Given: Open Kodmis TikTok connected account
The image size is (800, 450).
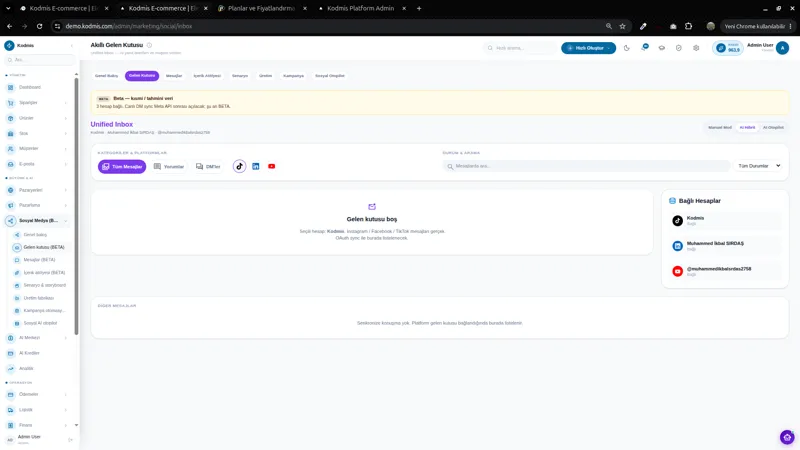Looking at the screenshot, I should (x=724, y=220).
